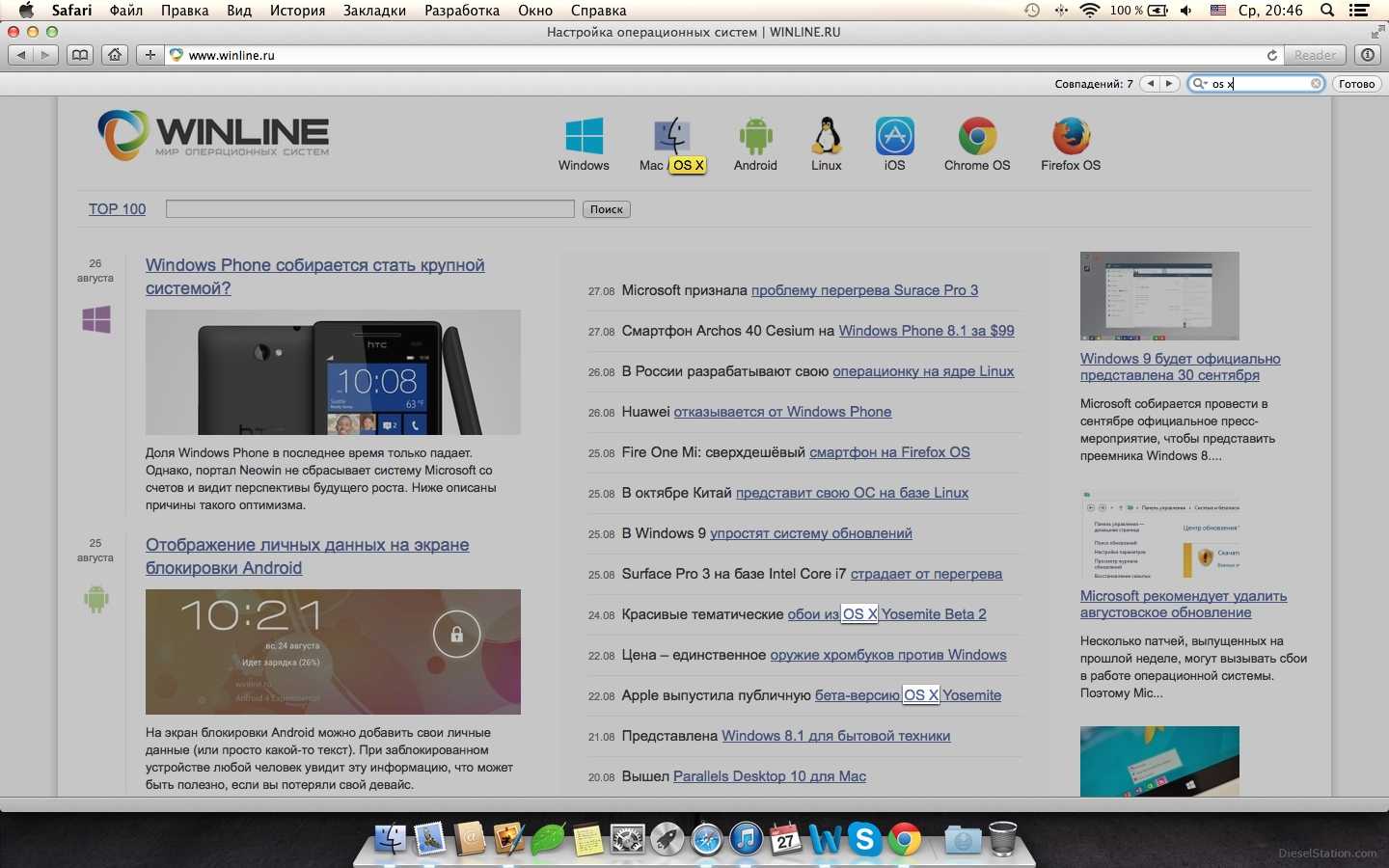
Task: Click the Safari home button
Action: 115,55
